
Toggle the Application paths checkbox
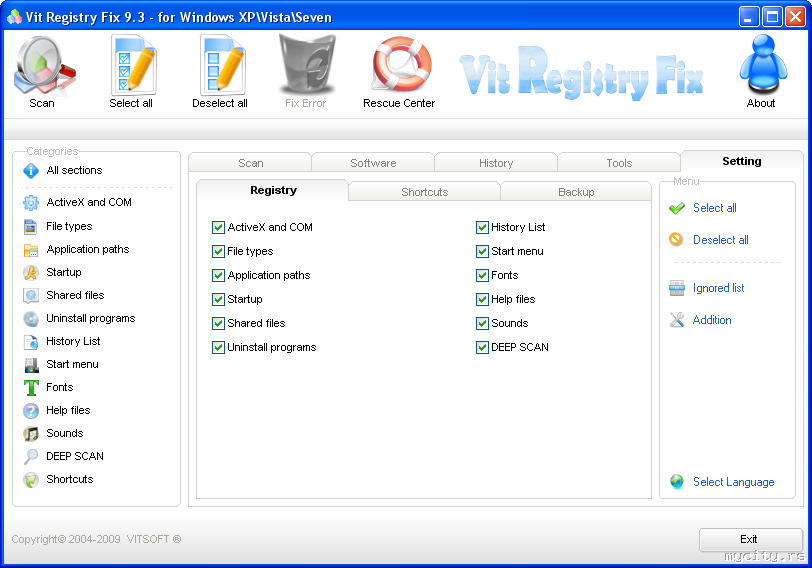click(x=218, y=275)
